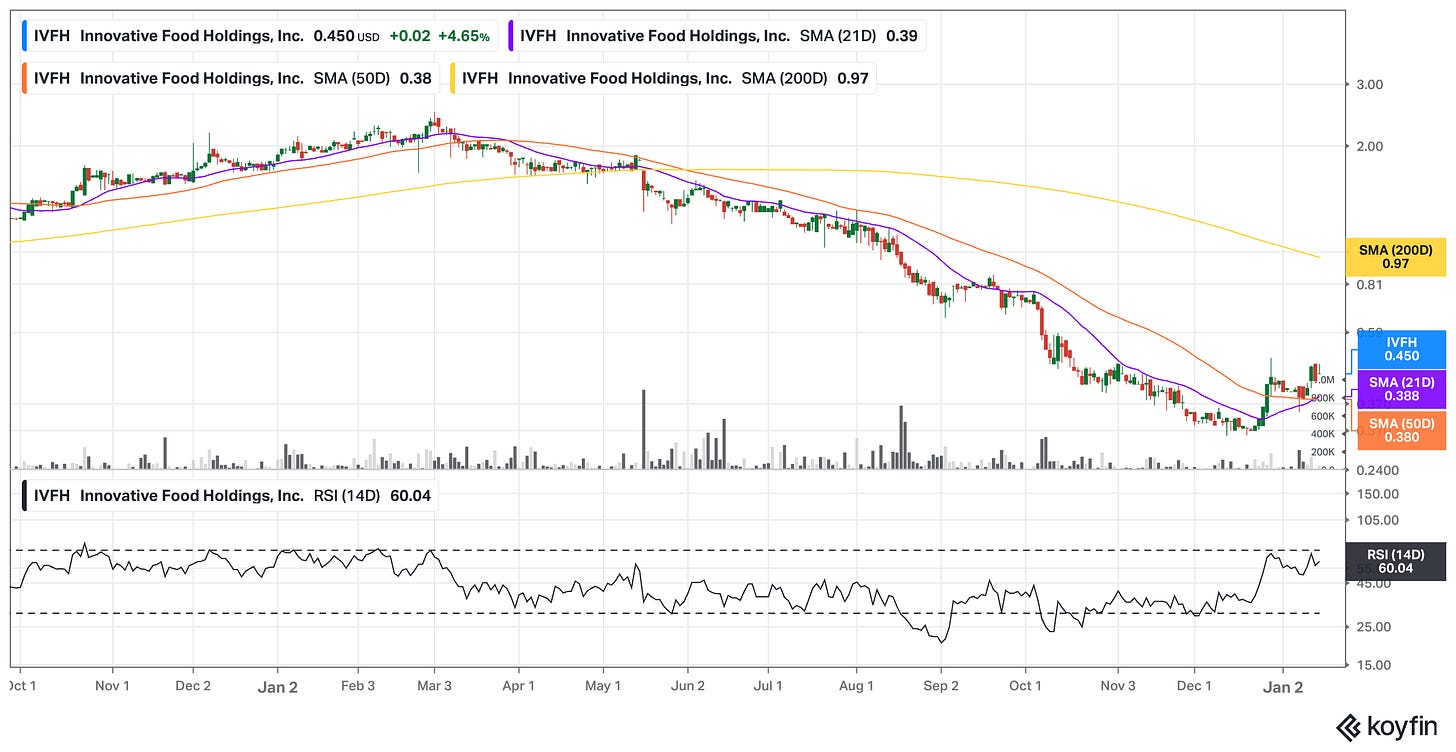Screen dimensions: 1456x752
Task: Click the purple SMA (21D) 0.388 axis tag
Action: 1401,389
